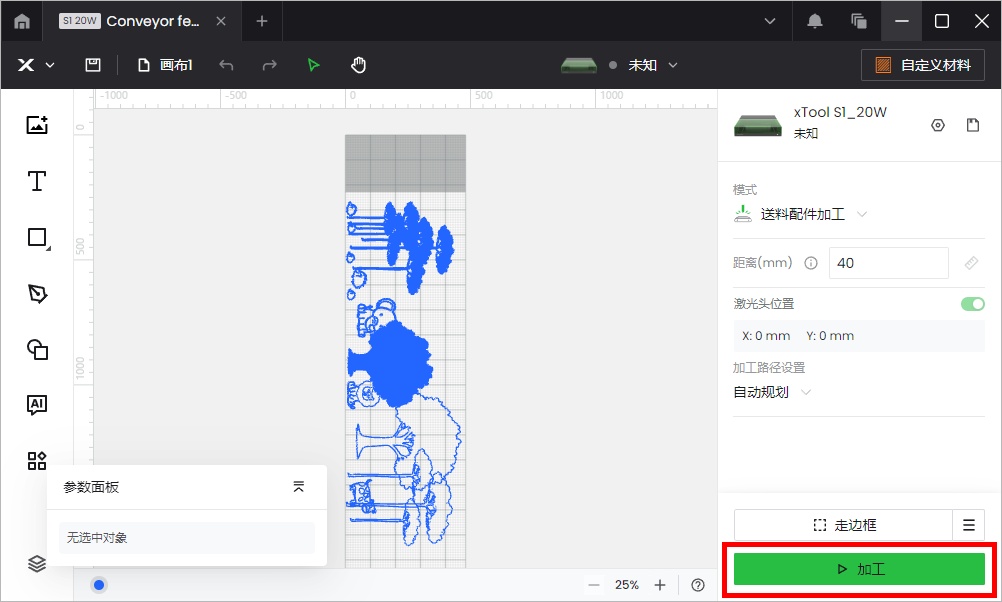Open the xTool logo menu
The width and height of the screenshot is (1002, 602).
coord(35,65)
